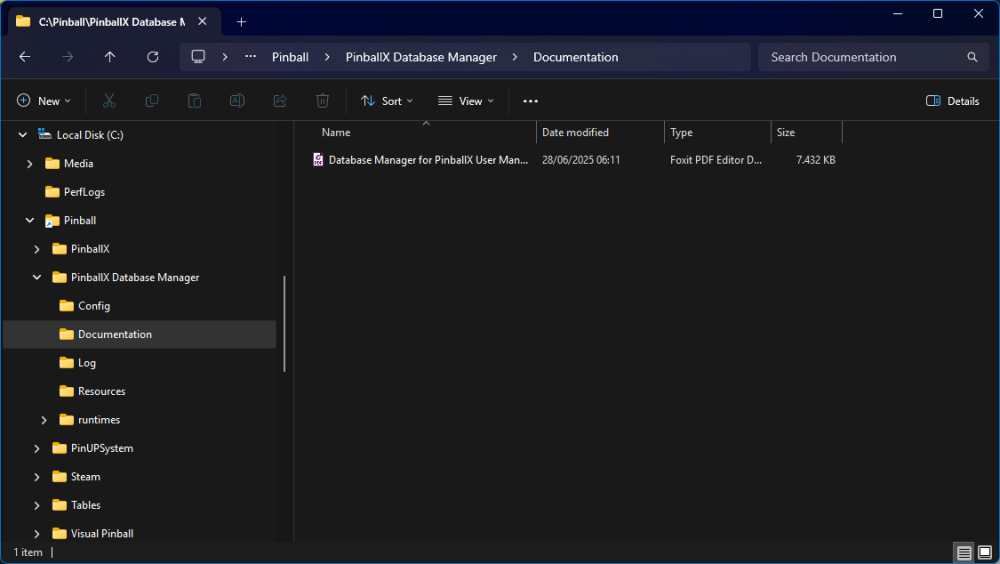Click the 7.432 KB size cell
This screenshot has width=1000, height=564.
(816, 160)
